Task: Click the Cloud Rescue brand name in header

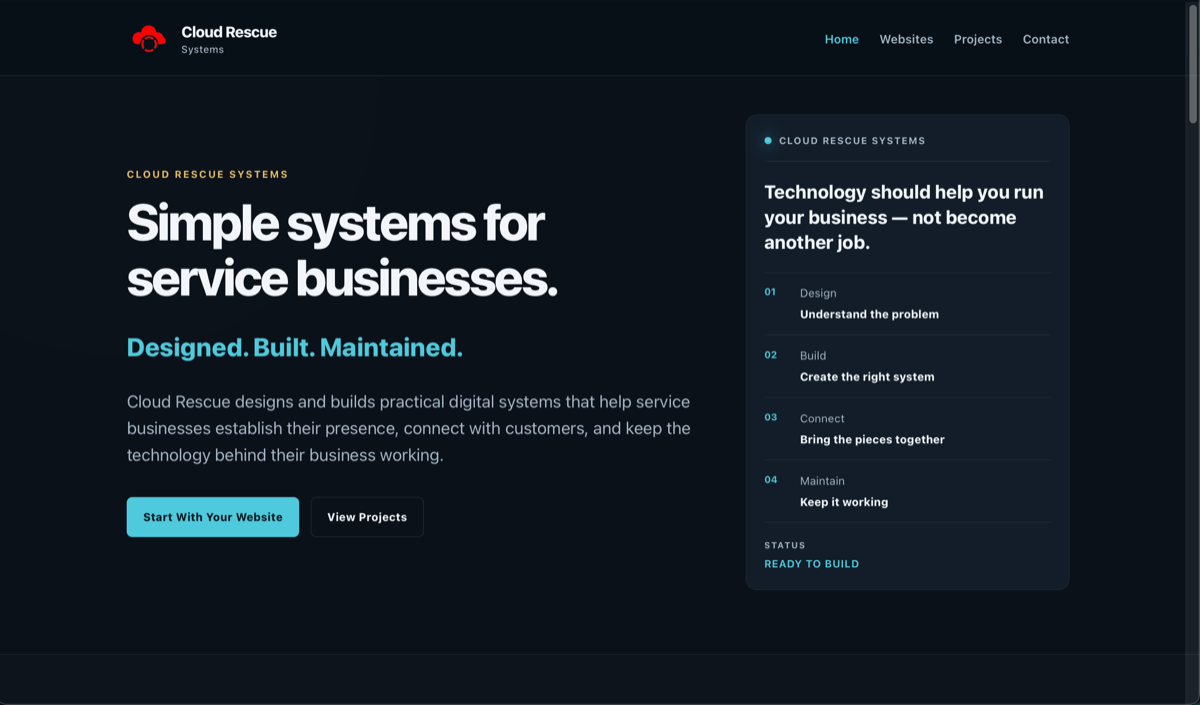Action: [229, 32]
